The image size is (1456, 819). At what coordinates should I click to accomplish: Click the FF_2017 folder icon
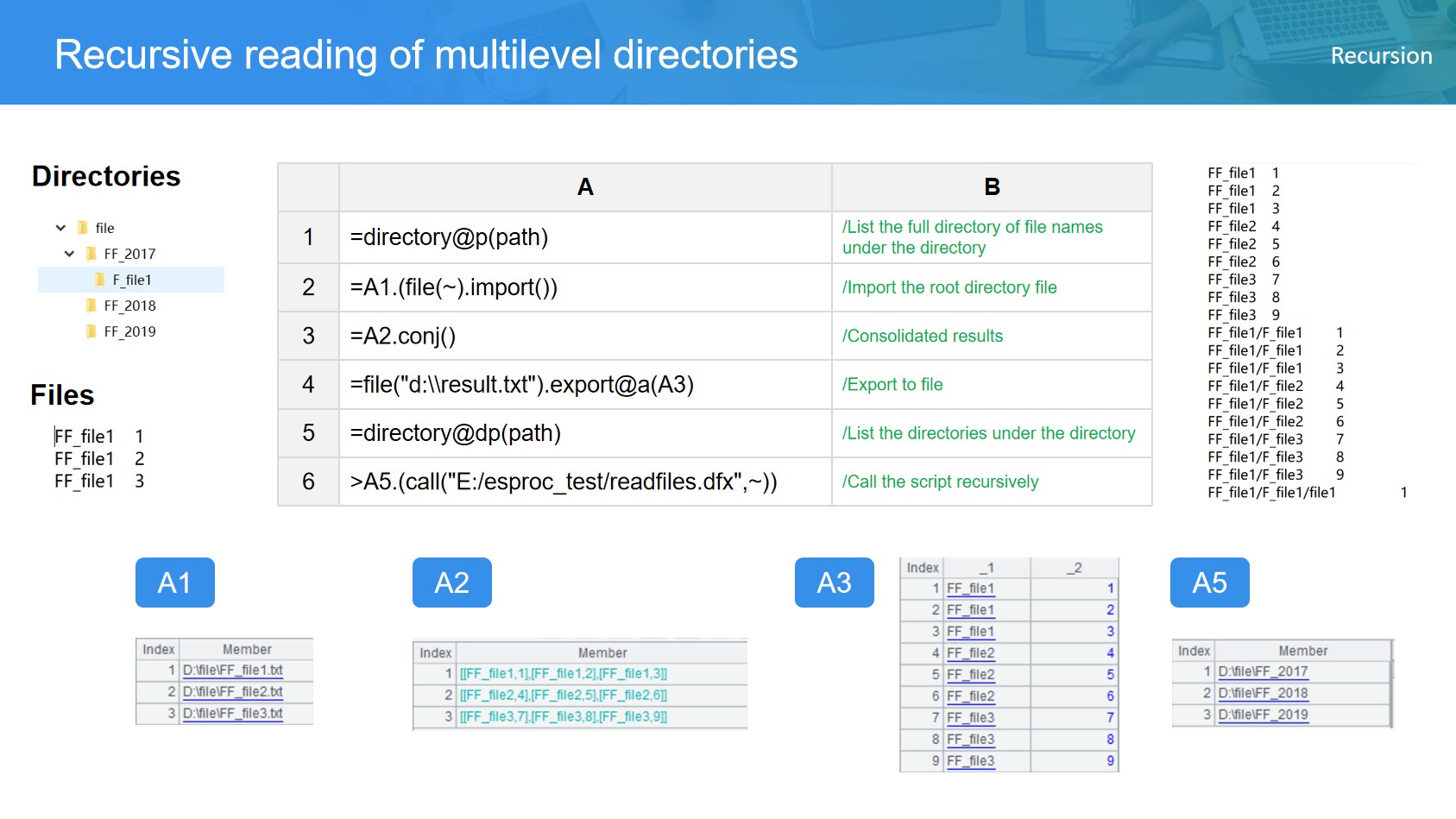point(91,254)
